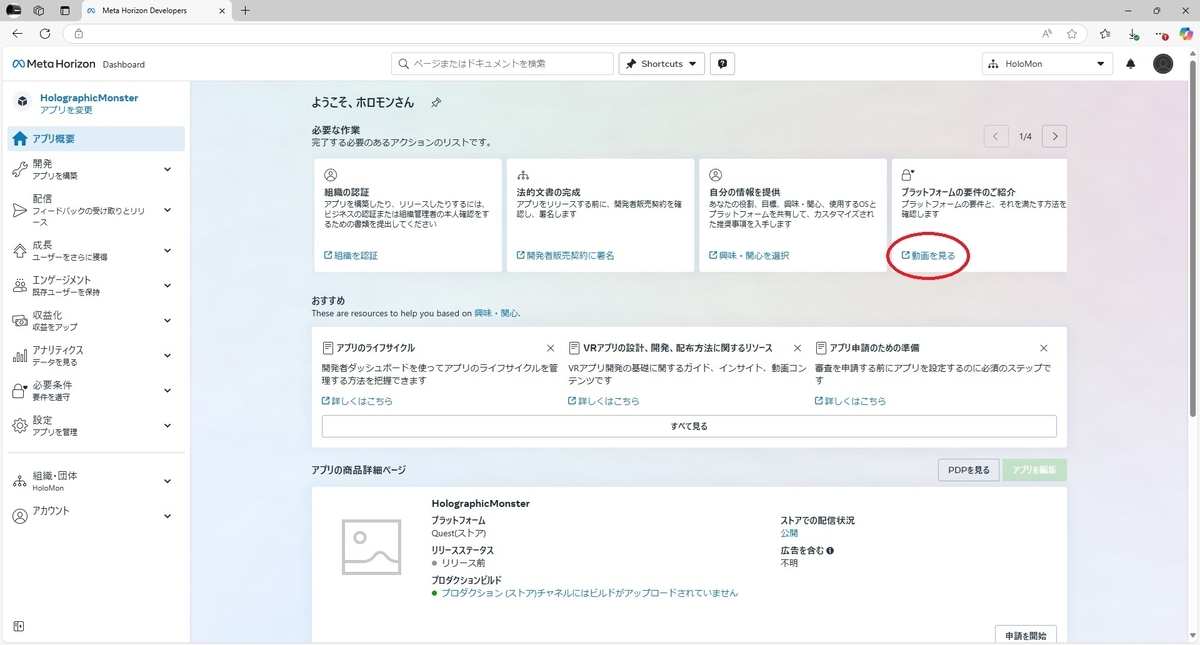Viewport: 1200px width, 645px height.
Task: Open the 開発者販売契約に署名 link
Action: point(566,256)
